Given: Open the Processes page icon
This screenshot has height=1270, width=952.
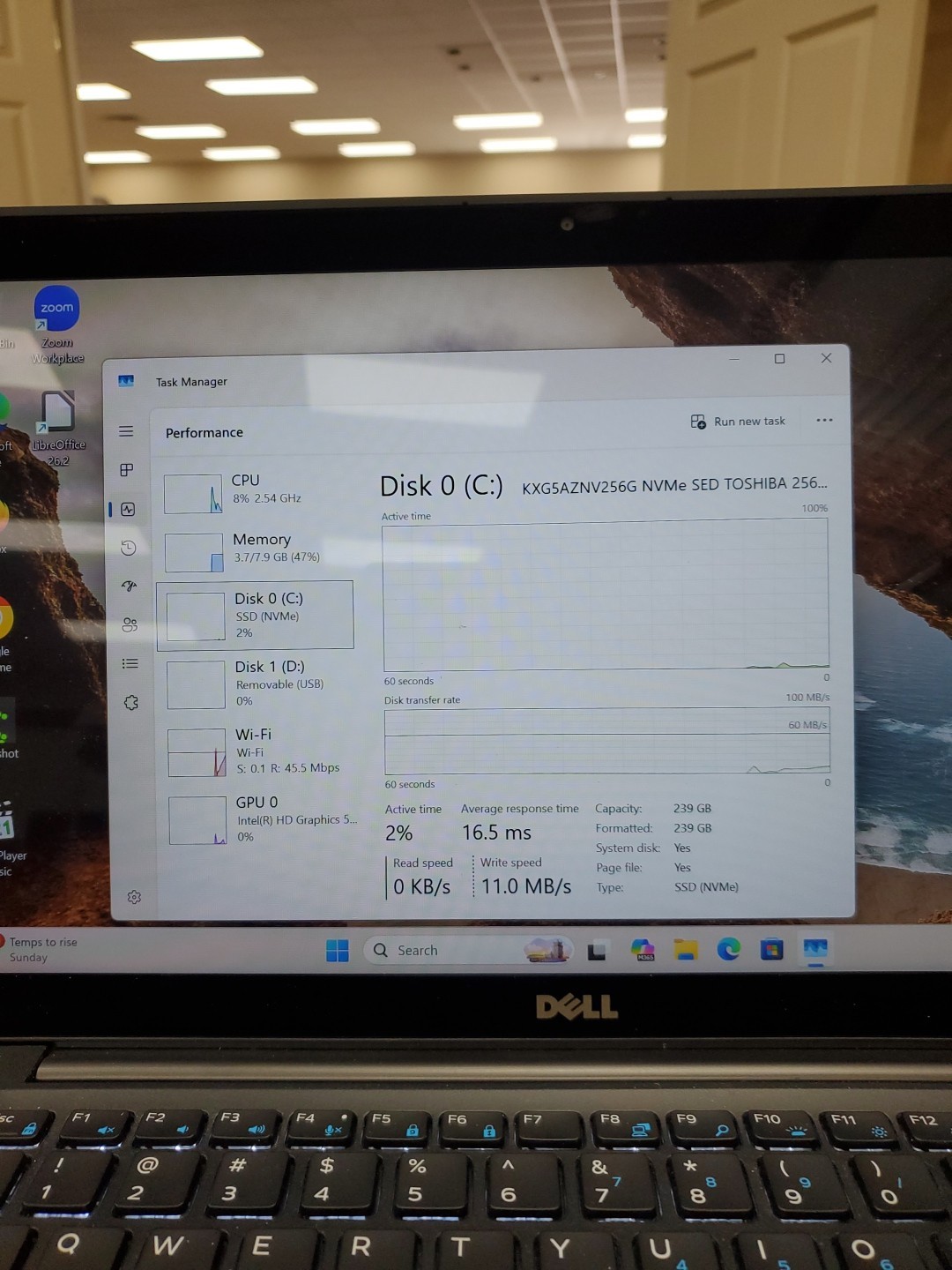Looking at the screenshot, I should tap(127, 470).
